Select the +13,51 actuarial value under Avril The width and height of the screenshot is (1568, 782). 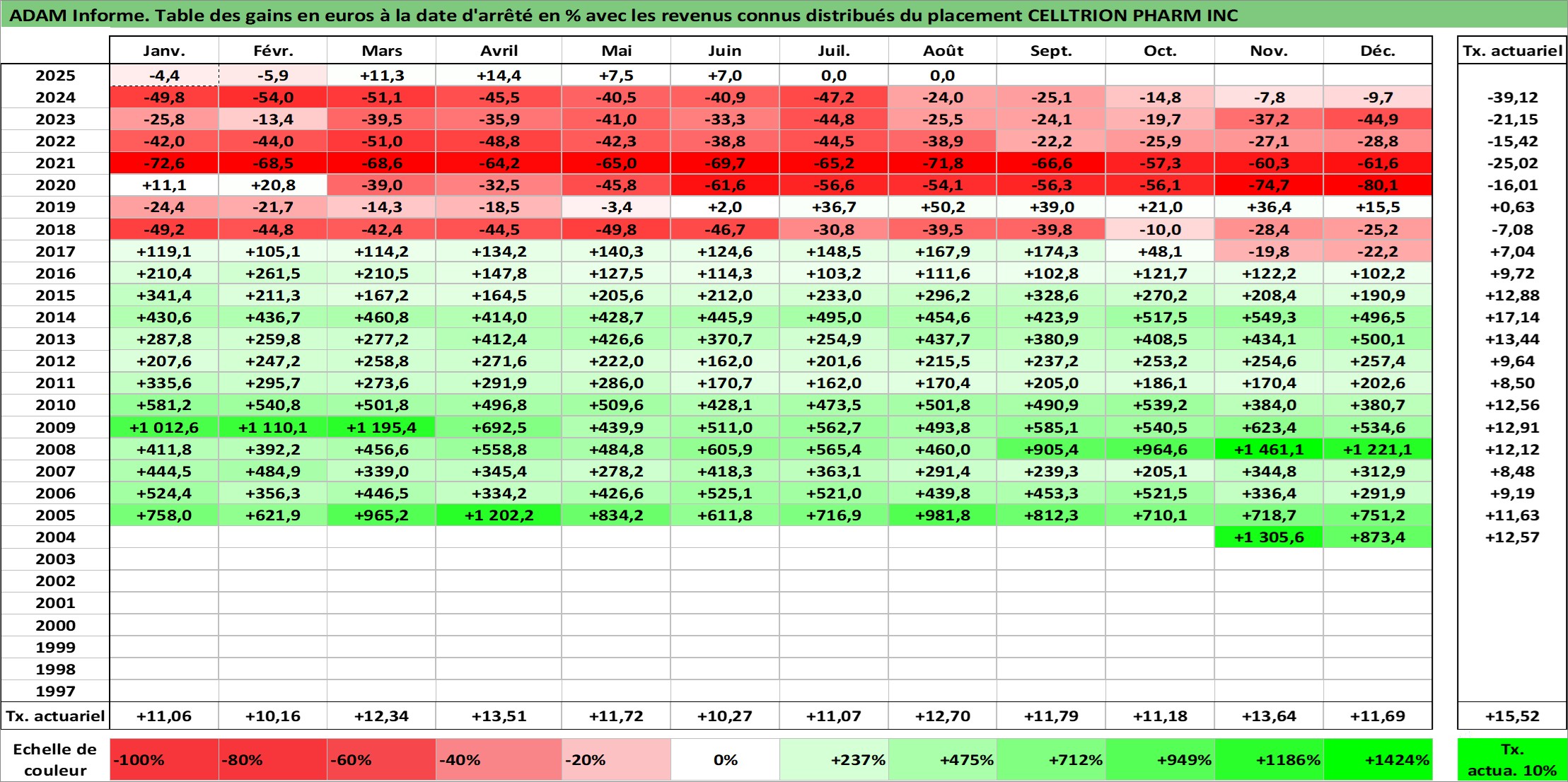[499, 716]
